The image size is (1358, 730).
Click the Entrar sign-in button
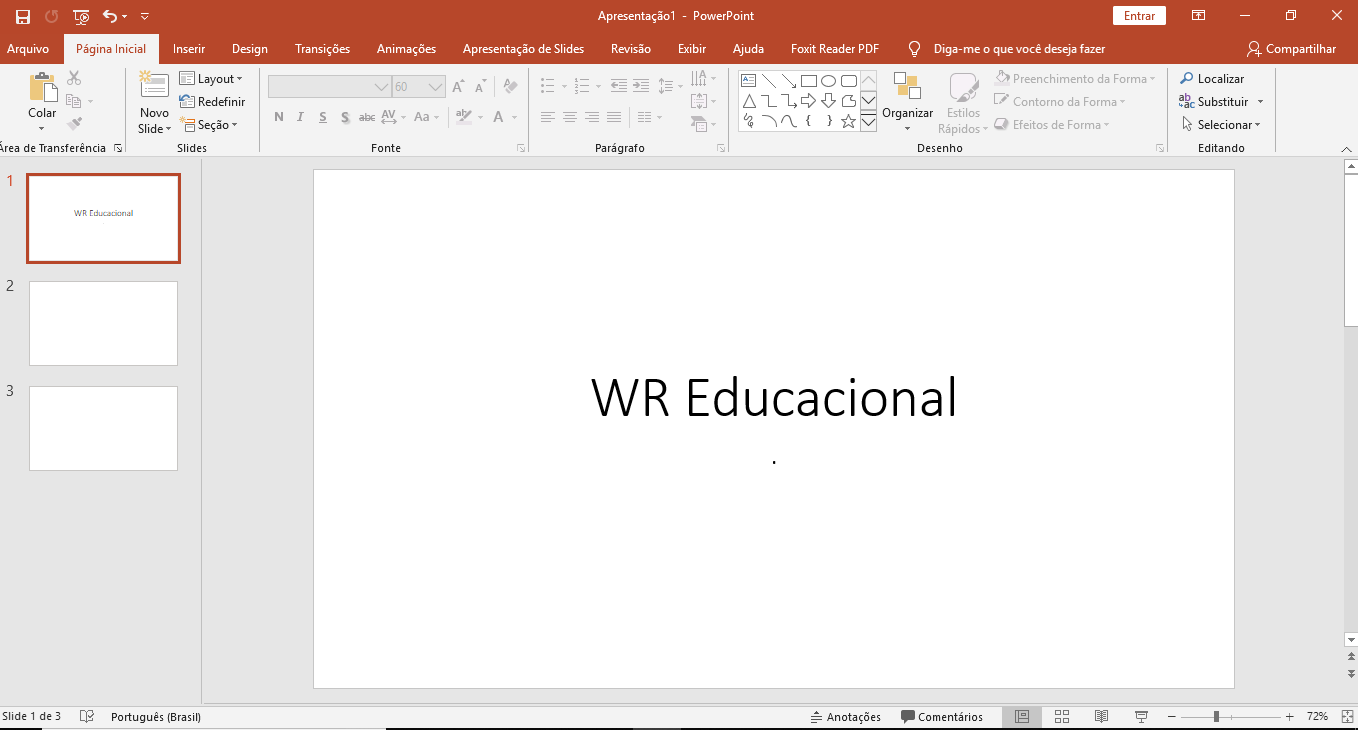point(1139,16)
